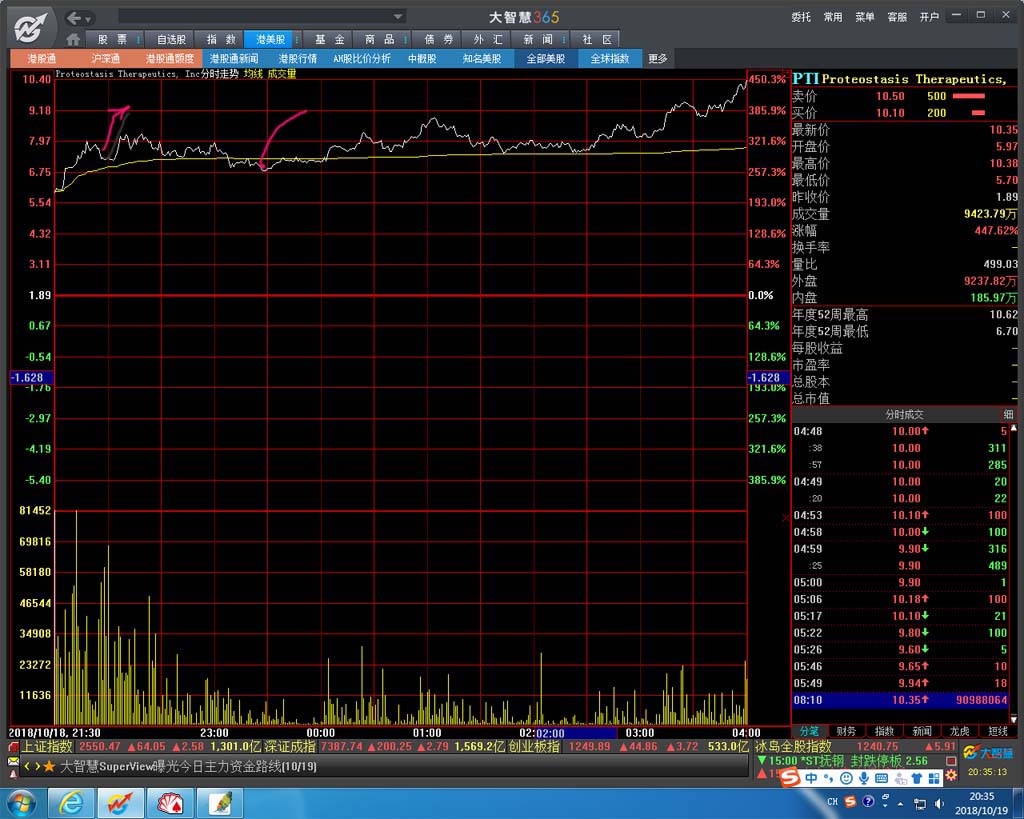Viewport: 1024px width, 819px height.
Task: Expand the 新闻 tab submenu arrow
Action: [x=564, y=40]
